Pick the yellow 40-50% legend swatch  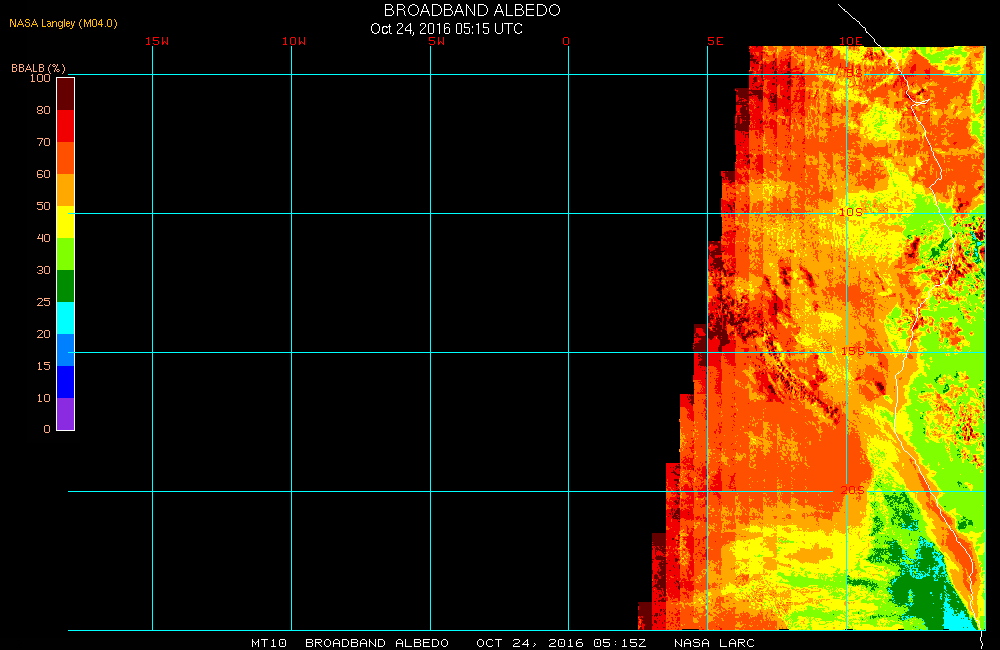pyautogui.click(x=65, y=221)
